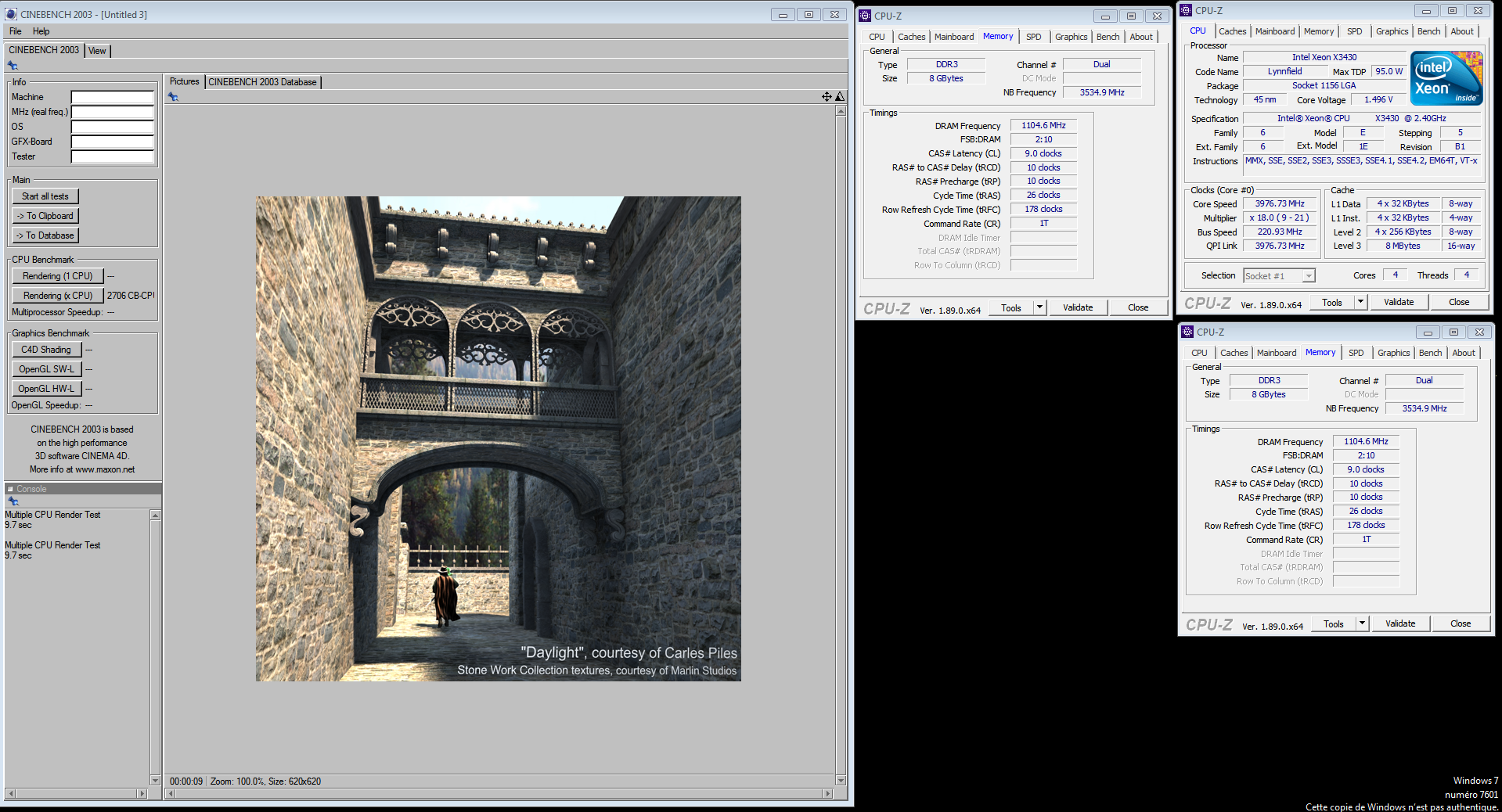Image resolution: width=1502 pixels, height=812 pixels.
Task: Click NB Frequency 3534.9 MHz in bottom CPU-Z
Action: [x=1425, y=408]
